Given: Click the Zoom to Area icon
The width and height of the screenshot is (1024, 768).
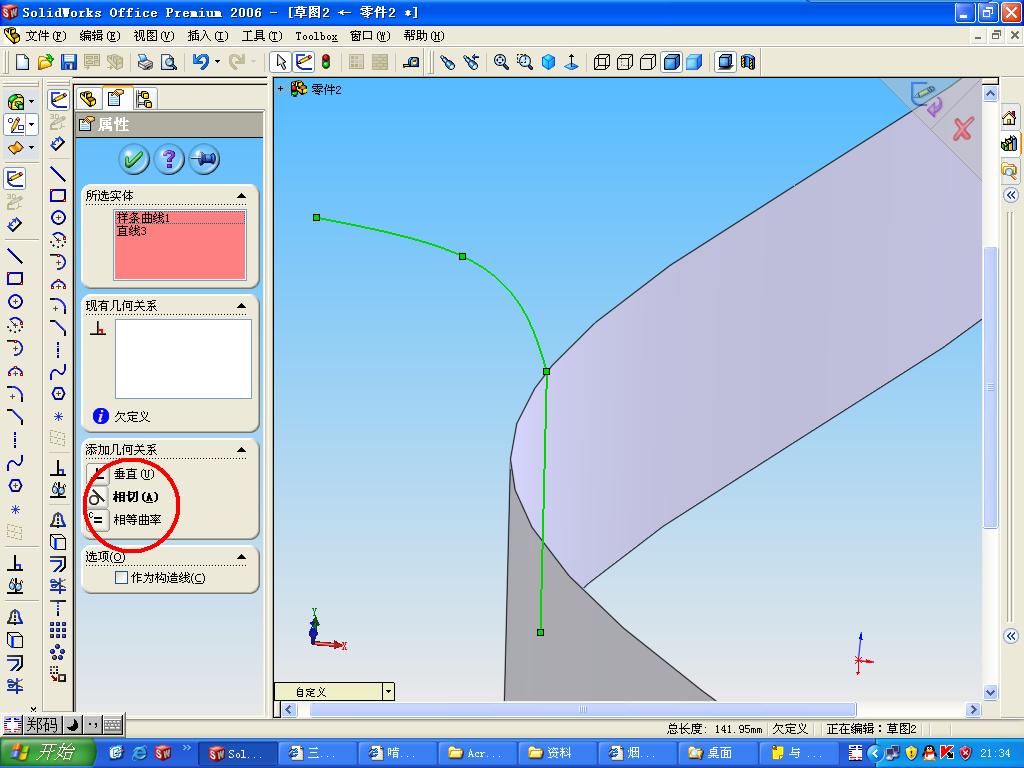Looking at the screenshot, I should pos(524,62).
